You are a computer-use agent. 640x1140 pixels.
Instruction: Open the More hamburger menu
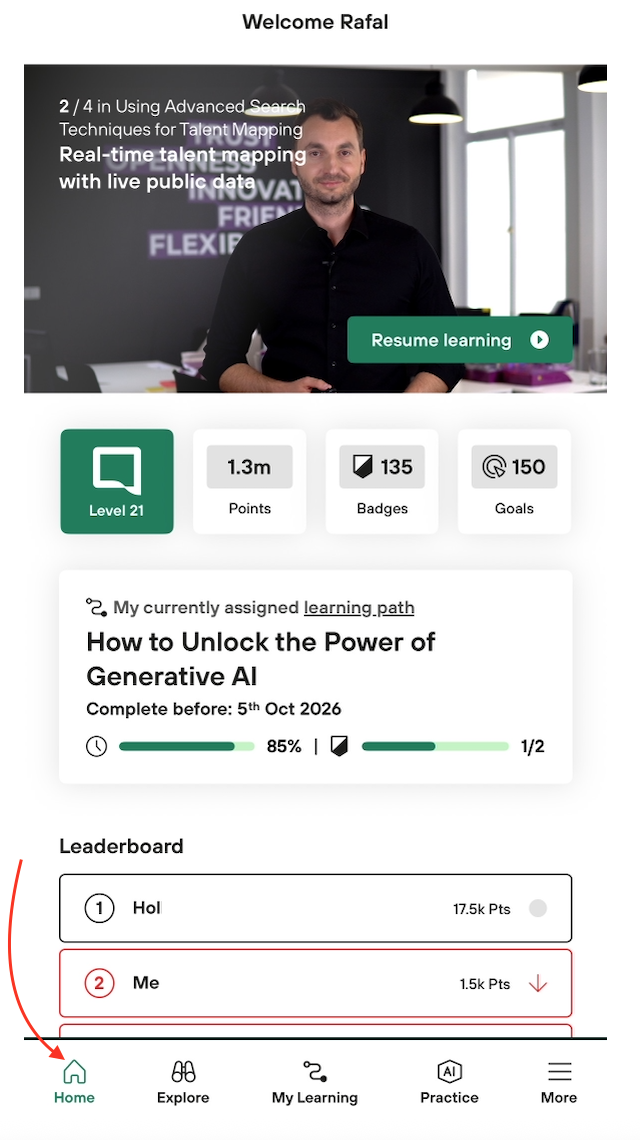[x=559, y=1071]
